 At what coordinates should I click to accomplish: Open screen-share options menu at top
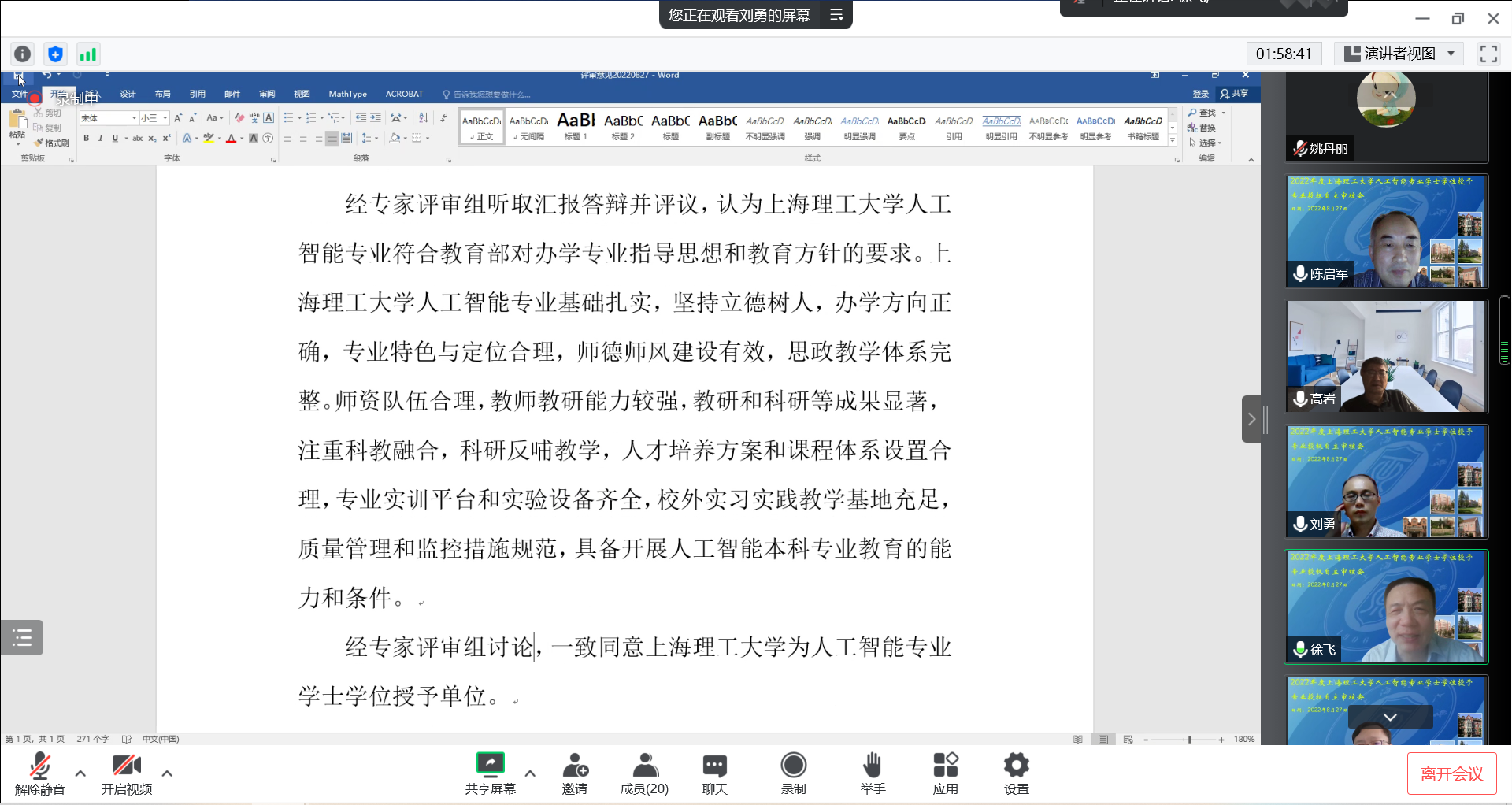pyautogui.click(x=836, y=15)
